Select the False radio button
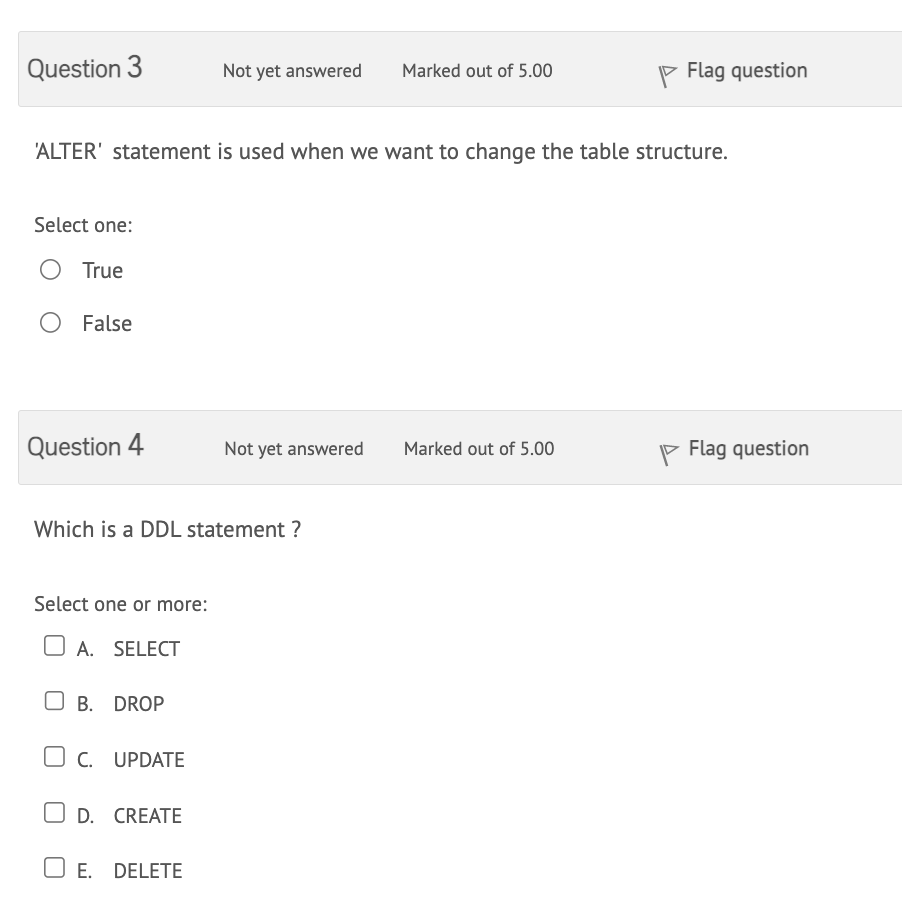Screen dimensions: 902x910 click(x=50, y=323)
